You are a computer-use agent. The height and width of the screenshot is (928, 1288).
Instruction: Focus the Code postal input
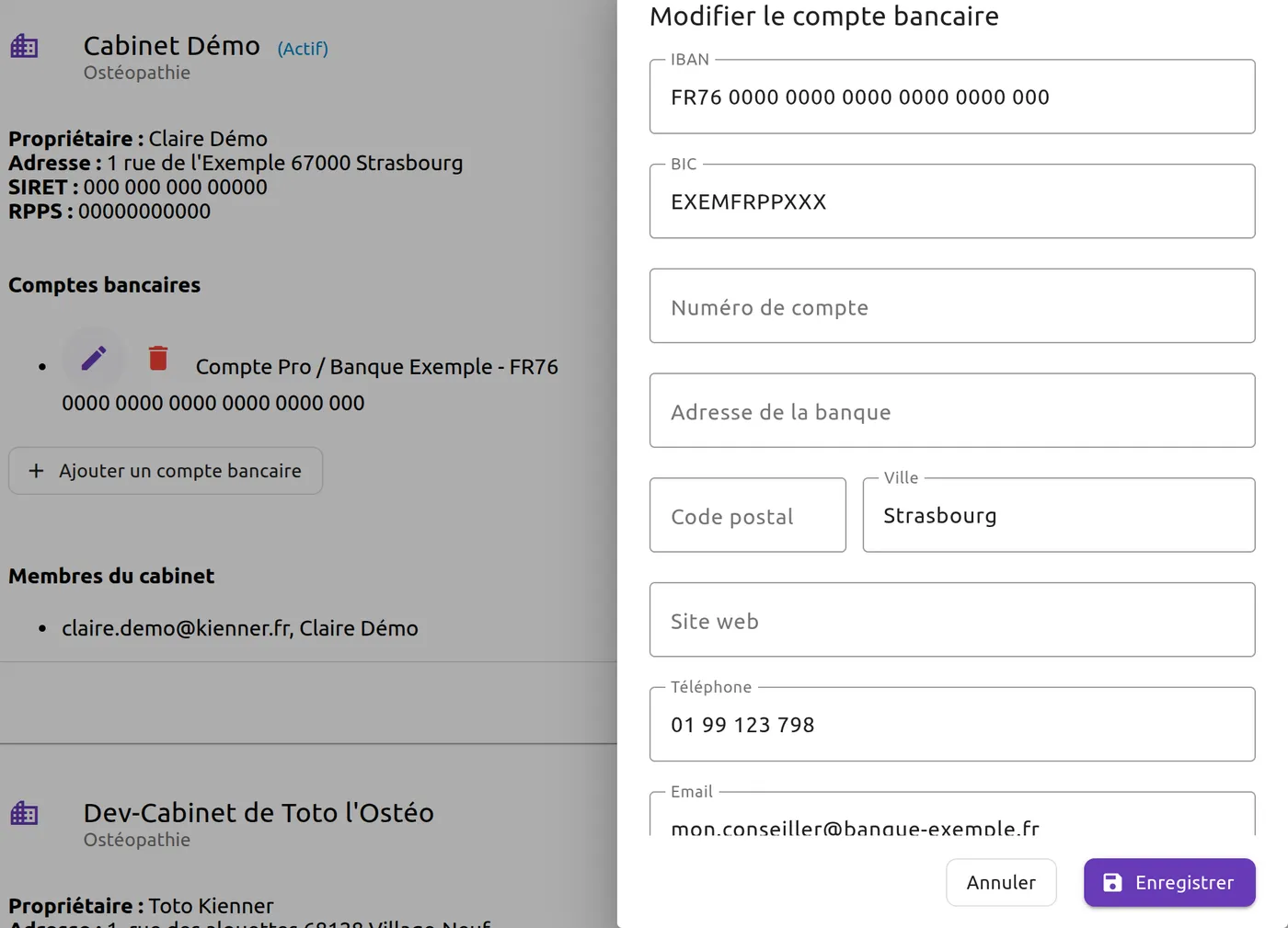coord(748,515)
